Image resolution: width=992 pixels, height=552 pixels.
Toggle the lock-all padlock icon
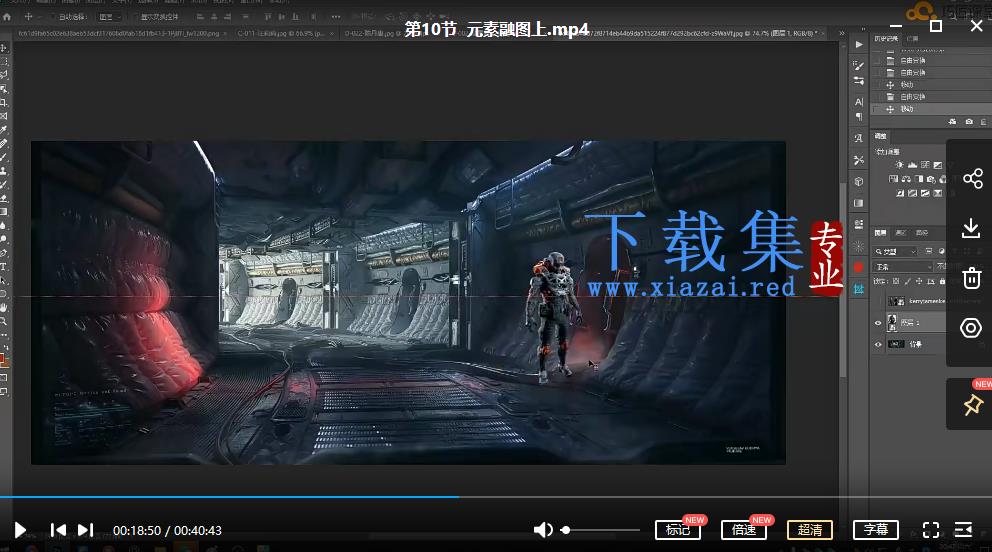point(943,281)
